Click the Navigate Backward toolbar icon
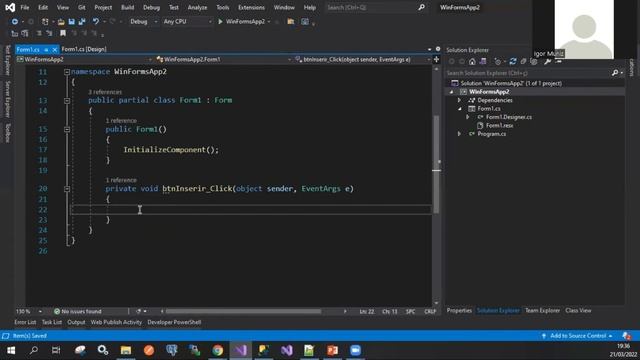640x360 pixels. pyautogui.click(x=15, y=22)
